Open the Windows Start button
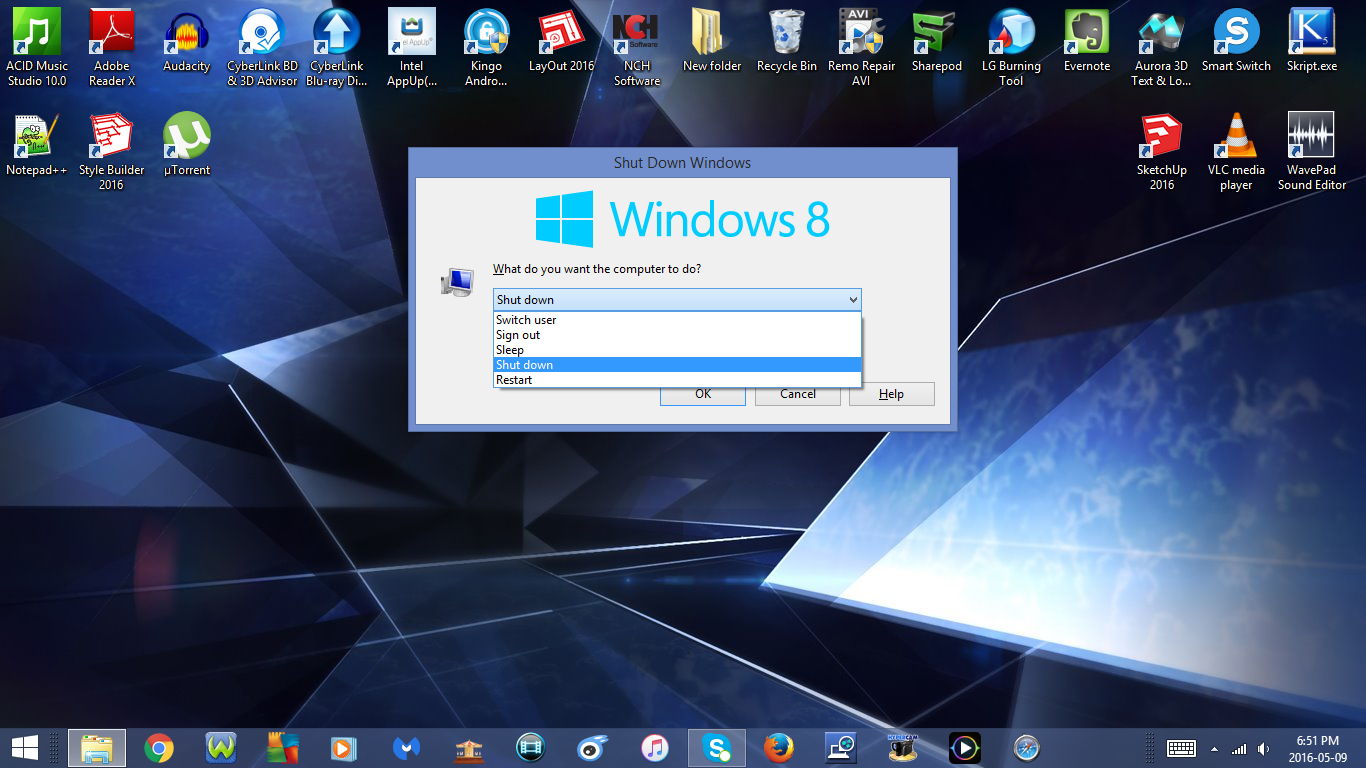Image resolution: width=1366 pixels, height=768 pixels. (x=25, y=747)
